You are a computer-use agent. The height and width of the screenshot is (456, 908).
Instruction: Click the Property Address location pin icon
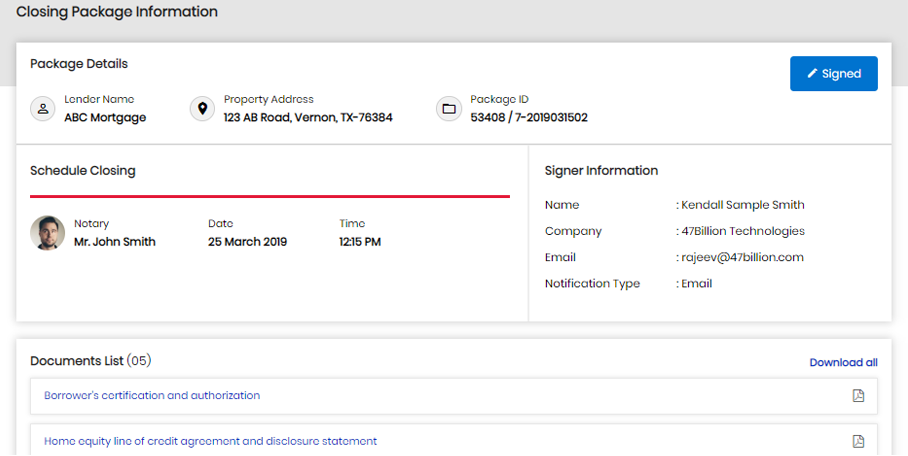click(203, 109)
